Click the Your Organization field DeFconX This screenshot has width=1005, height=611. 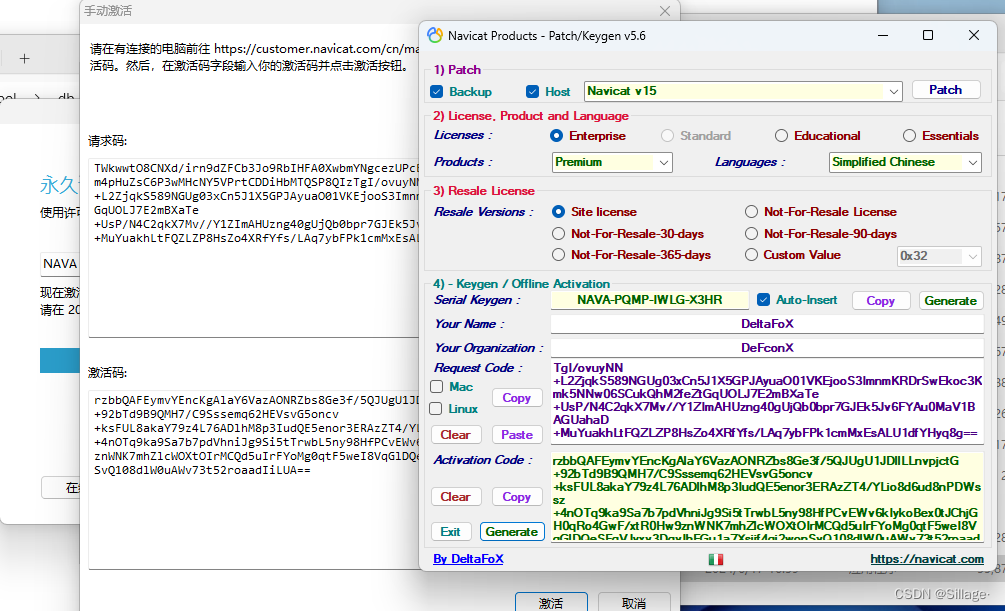(x=767, y=347)
